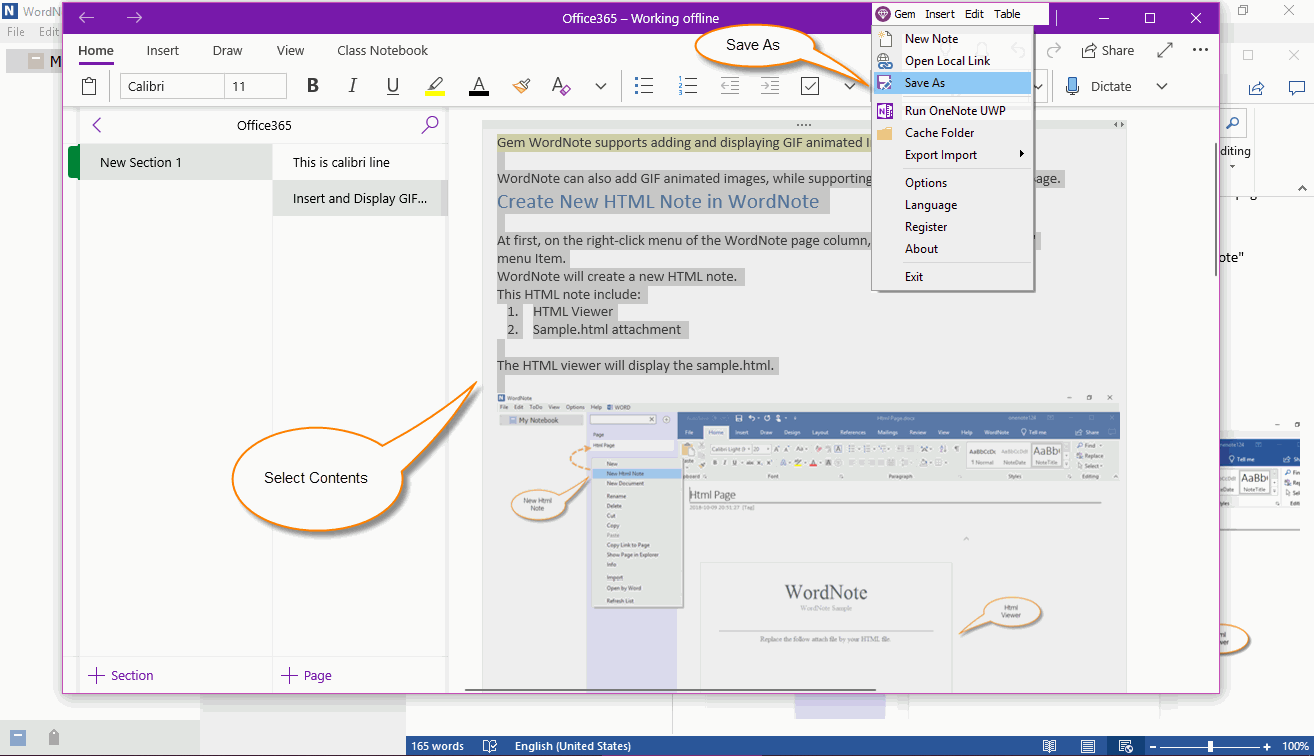Viewport: 1314px width, 756px height.
Task: Switch to Print Layout view in status bar
Action: tap(1087, 746)
